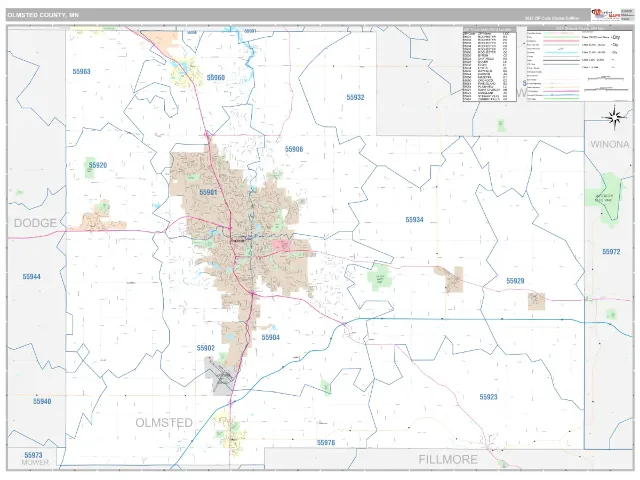640x480 pixels.
Task: Open the ZIP code index table
Action: click(x=489, y=64)
